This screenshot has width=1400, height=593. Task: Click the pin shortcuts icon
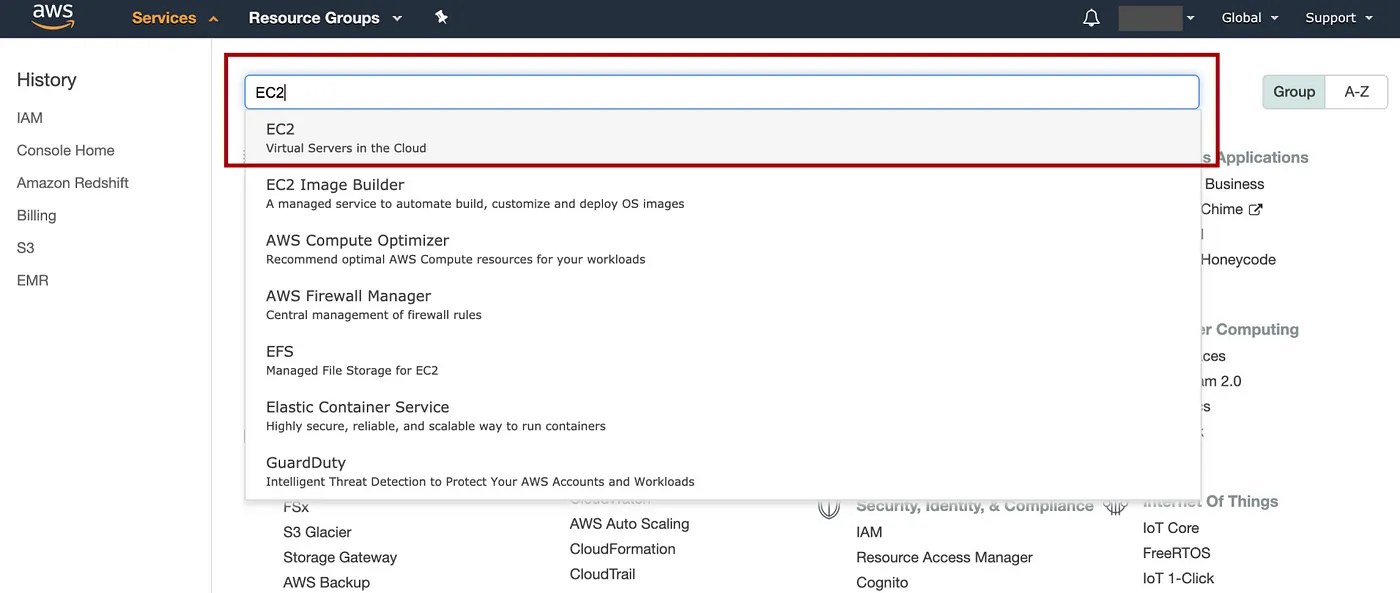(441, 17)
